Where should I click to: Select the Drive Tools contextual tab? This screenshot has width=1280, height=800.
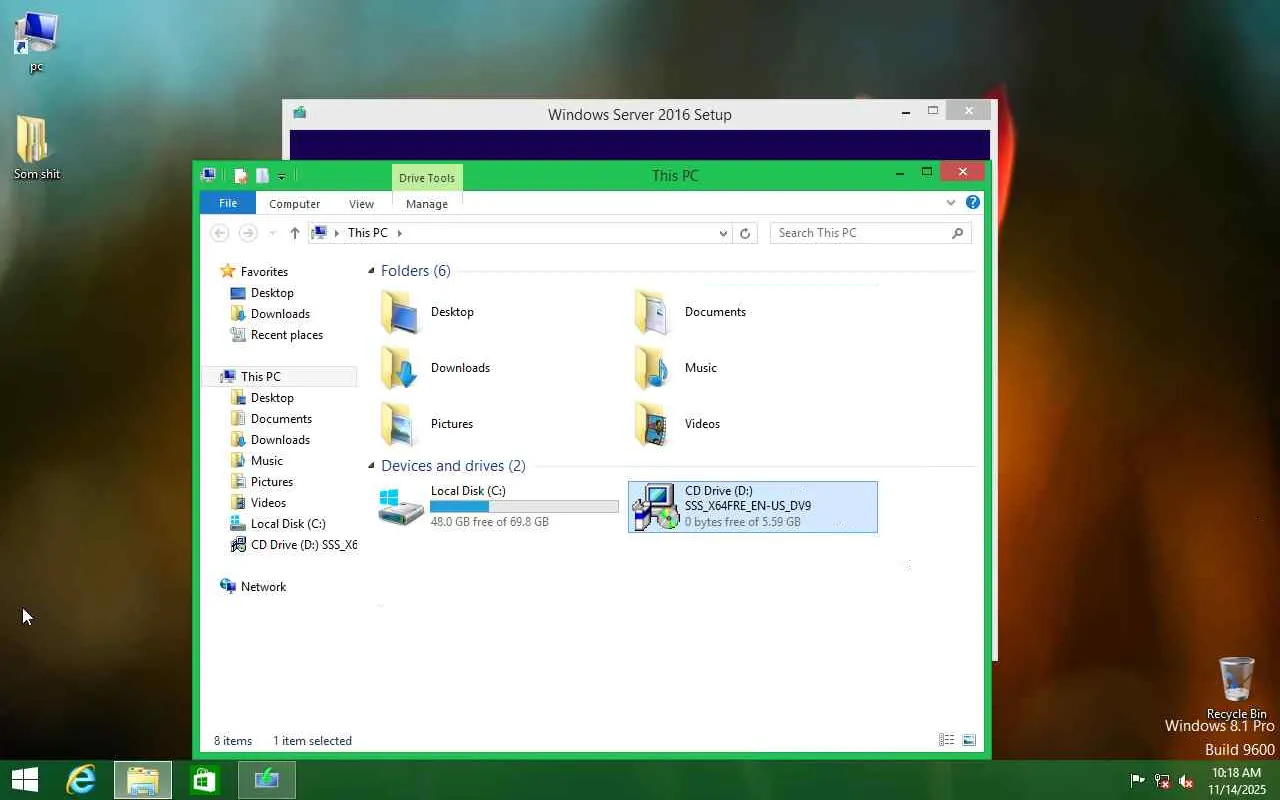[427, 178]
